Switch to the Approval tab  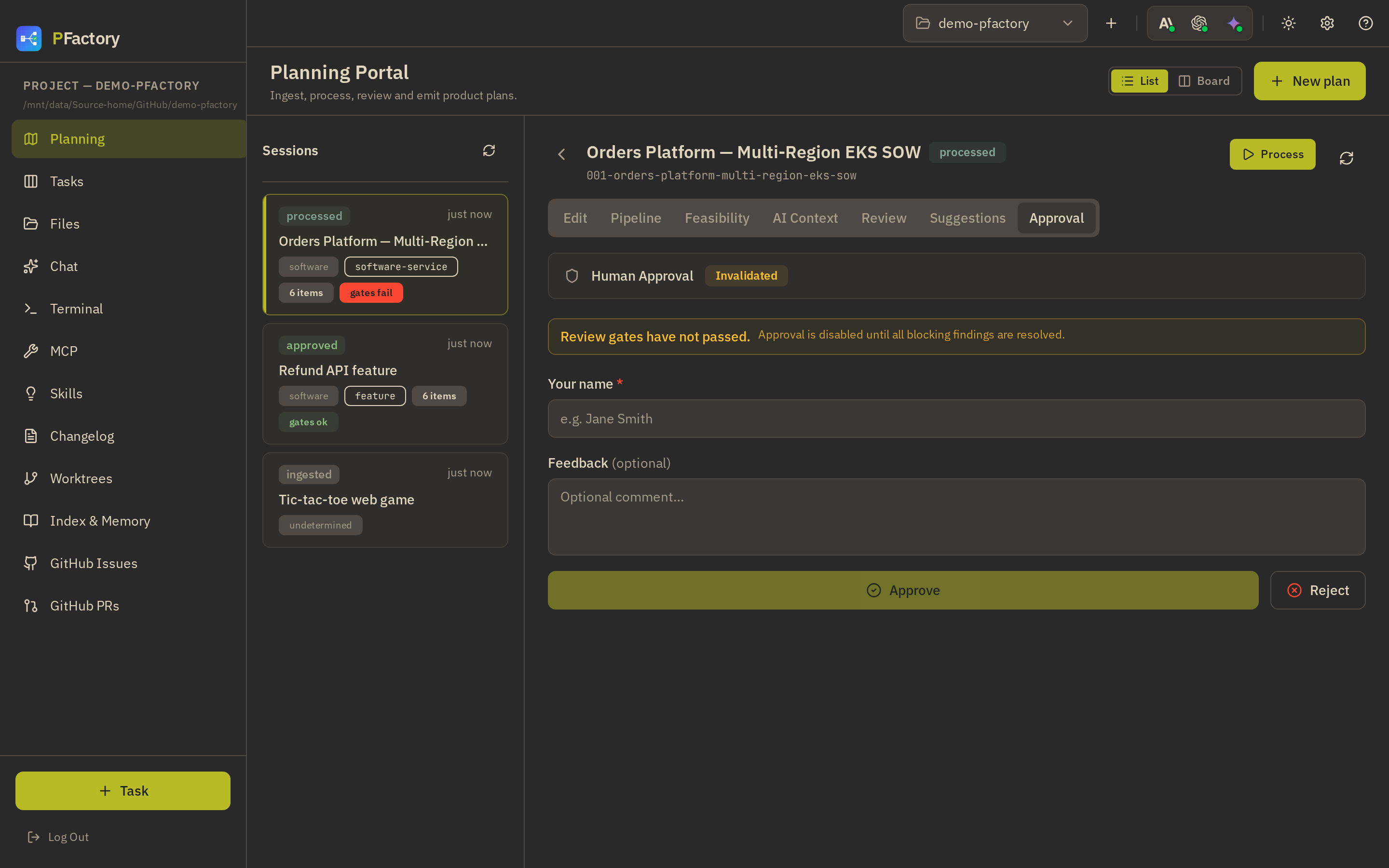click(x=1056, y=218)
